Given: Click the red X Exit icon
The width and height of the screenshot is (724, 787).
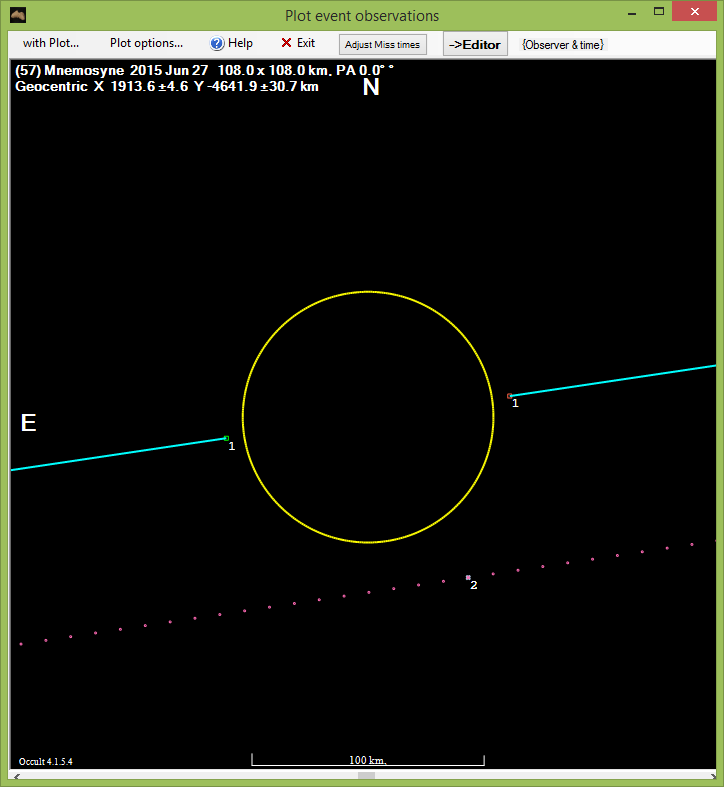Looking at the screenshot, I should [286, 43].
